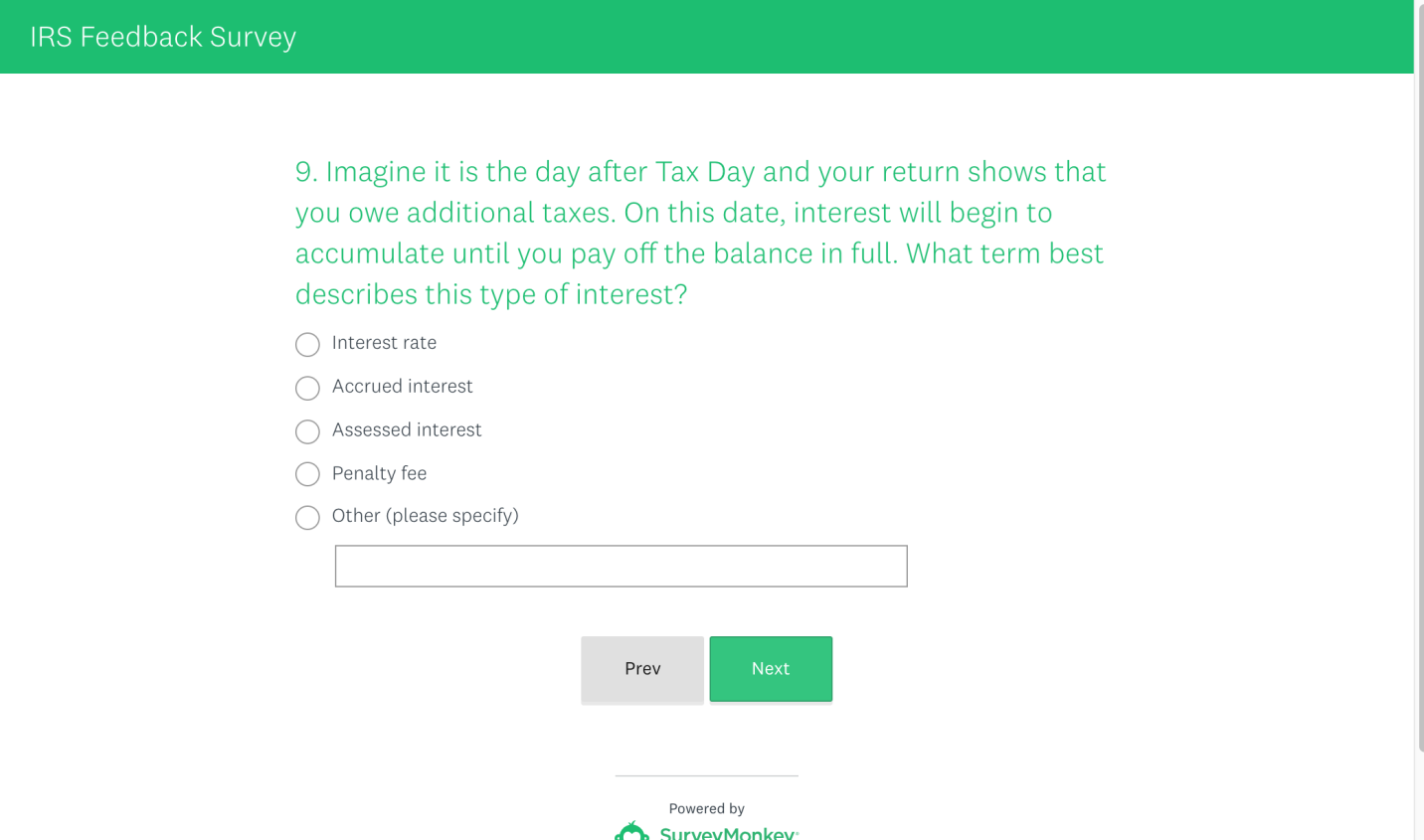Click the 'Penalty fee' answer label text
The width and height of the screenshot is (1424, 840).
379,474
